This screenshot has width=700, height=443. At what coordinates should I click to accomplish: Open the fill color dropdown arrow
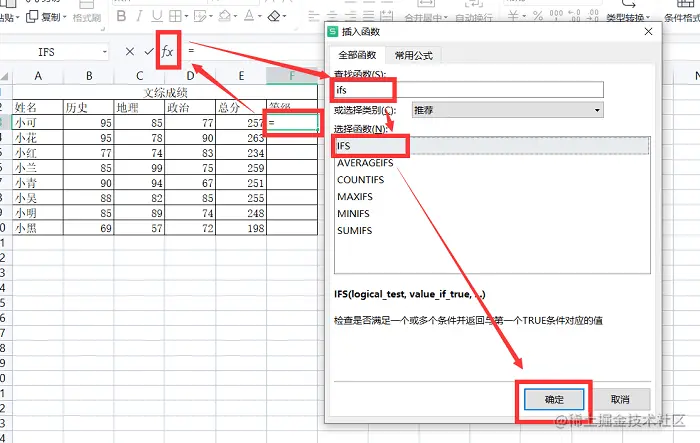pyautogui.click(x=235, y=17)
